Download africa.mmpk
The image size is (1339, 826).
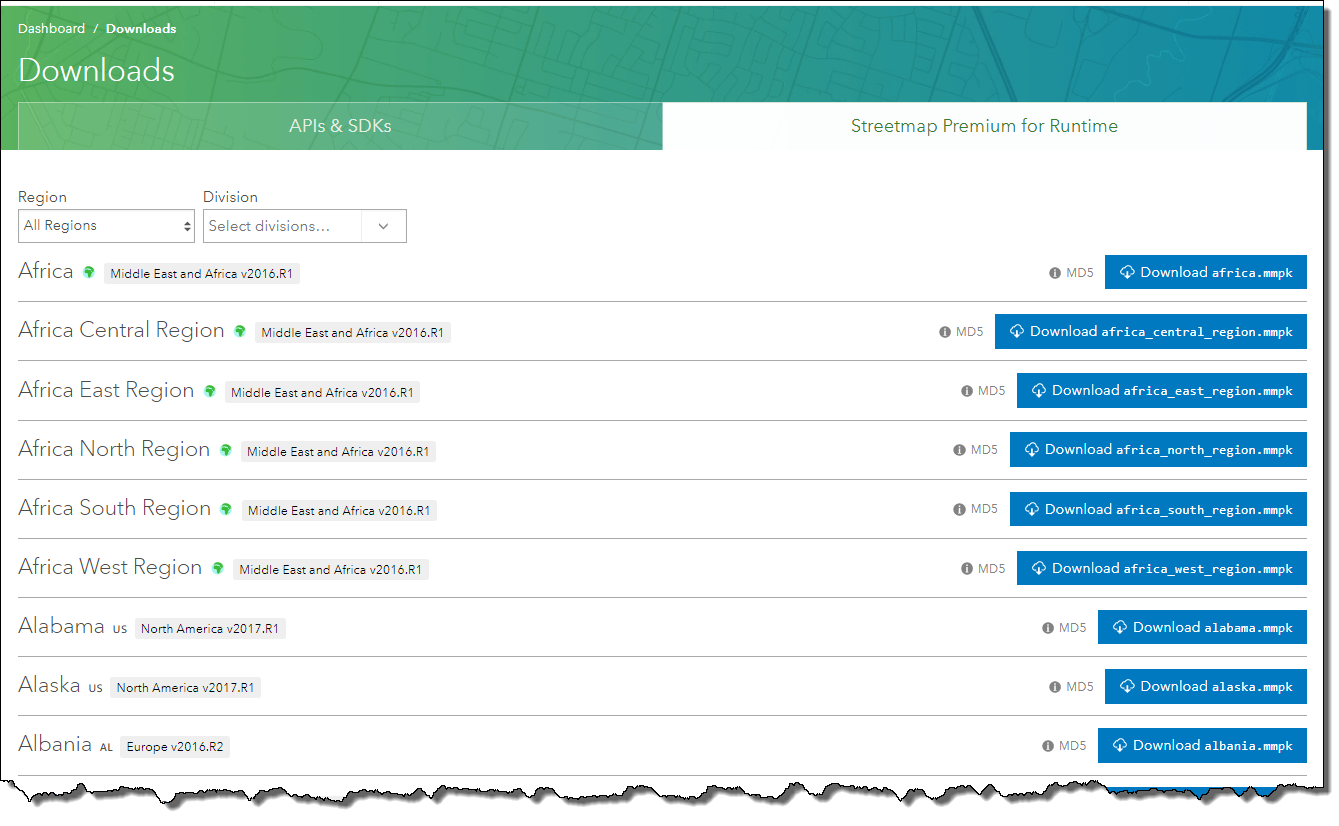[1205, 272]
